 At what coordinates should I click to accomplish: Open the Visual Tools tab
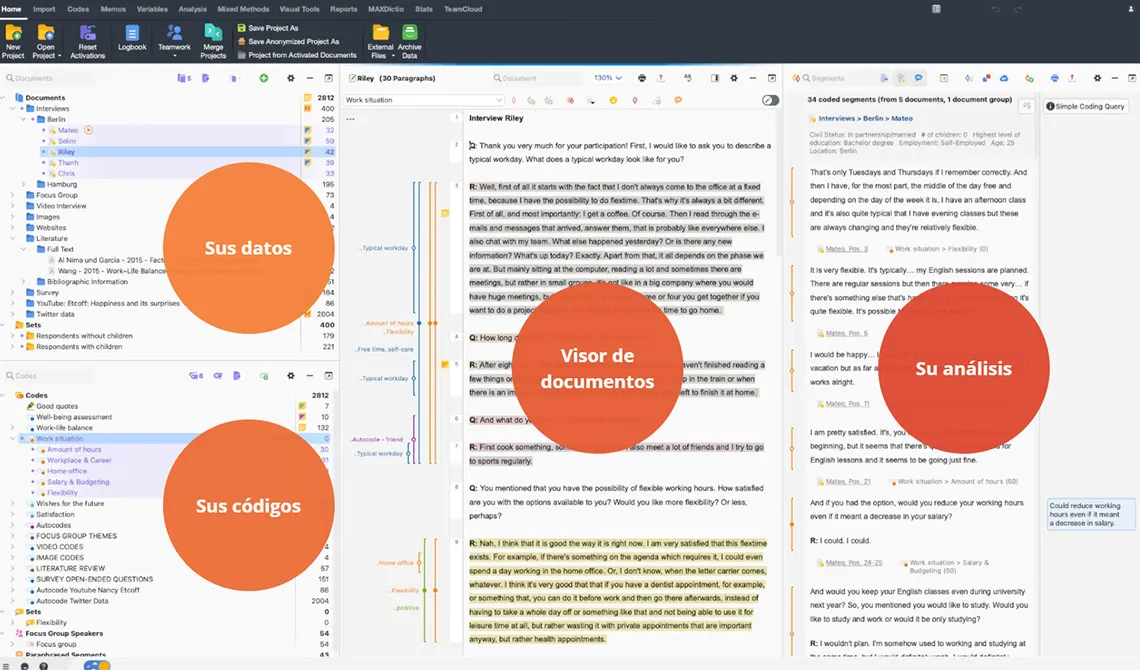(300, 9)
